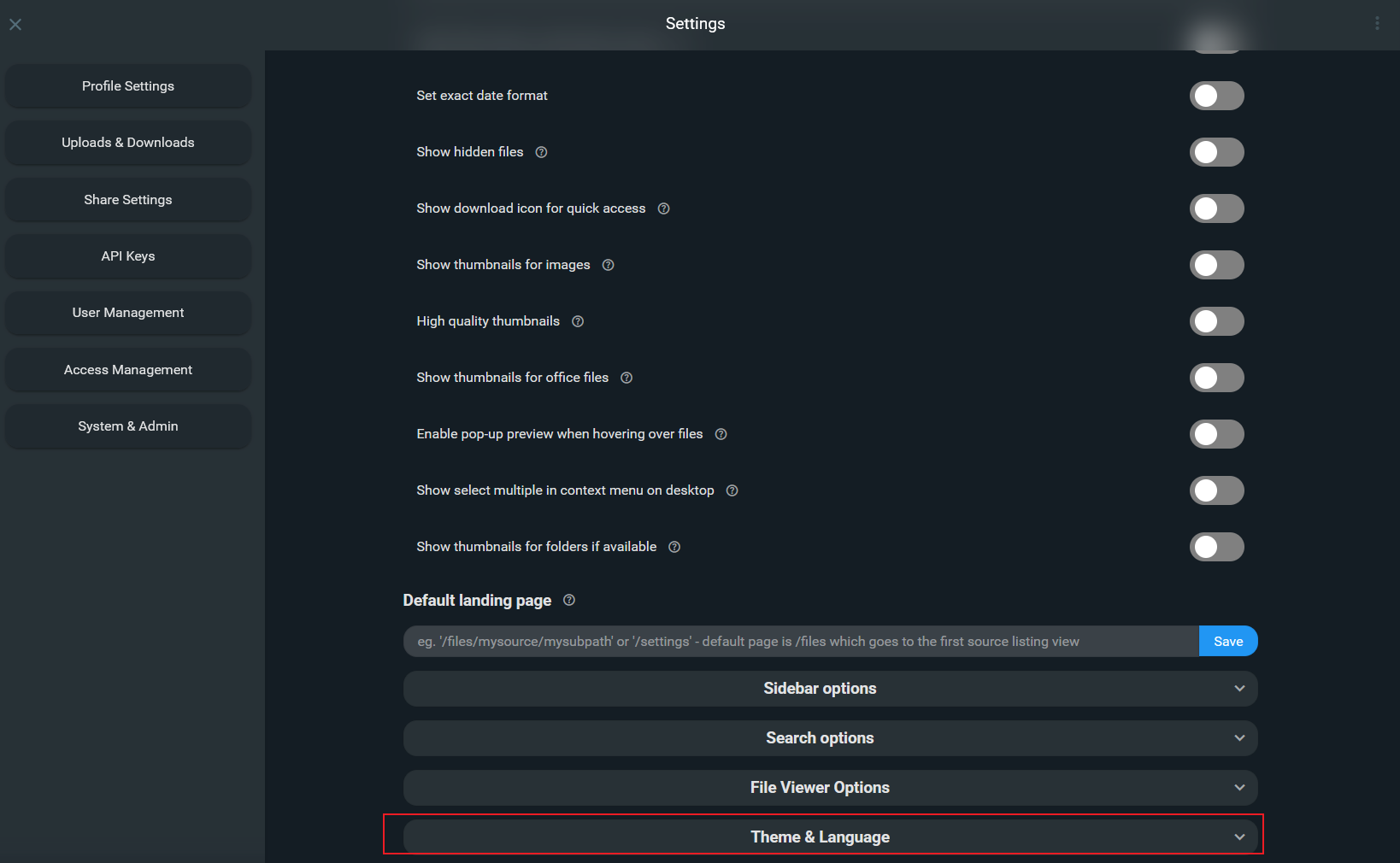Click help icon for Show thumbnails for images
The width and height of the screenshot is (1400, 863).
pyautogui.click(x=608, y=265)
